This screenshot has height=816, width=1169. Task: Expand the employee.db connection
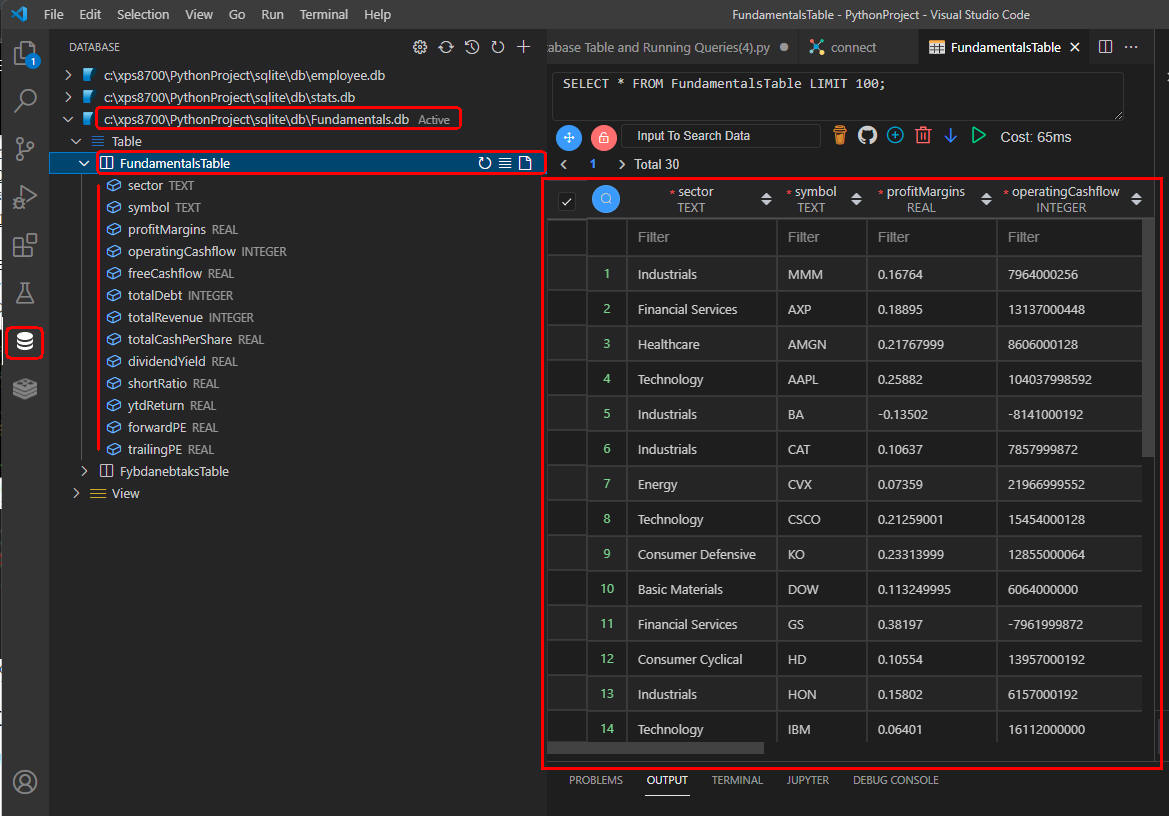(x=69, y=75)
